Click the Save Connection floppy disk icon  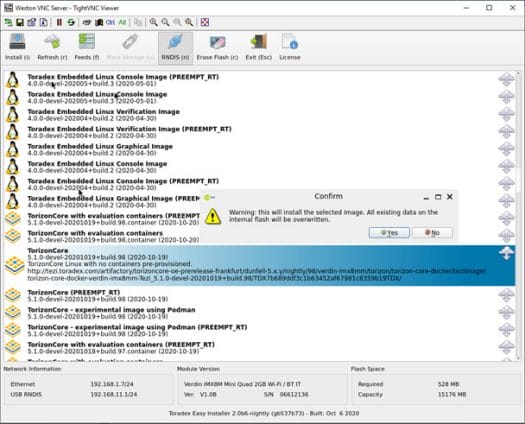(x=20, y=22)
